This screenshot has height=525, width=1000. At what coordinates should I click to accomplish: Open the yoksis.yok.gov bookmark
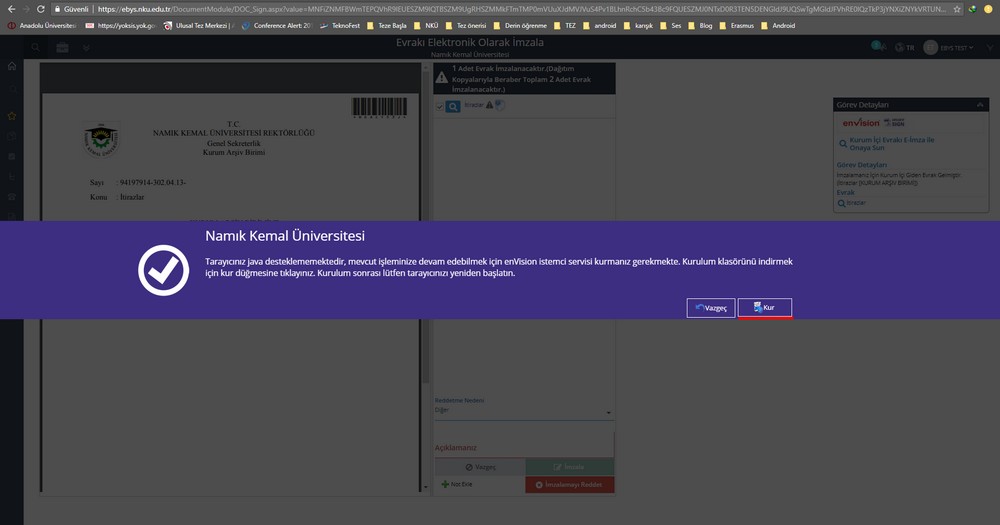coord(121,26)
